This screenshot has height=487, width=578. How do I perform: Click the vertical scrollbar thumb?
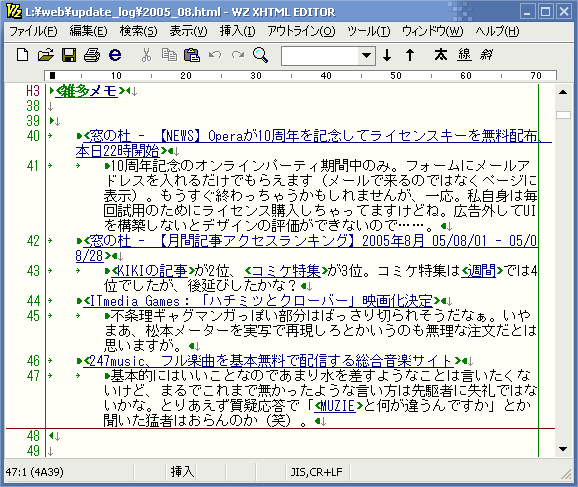point(563,115)
